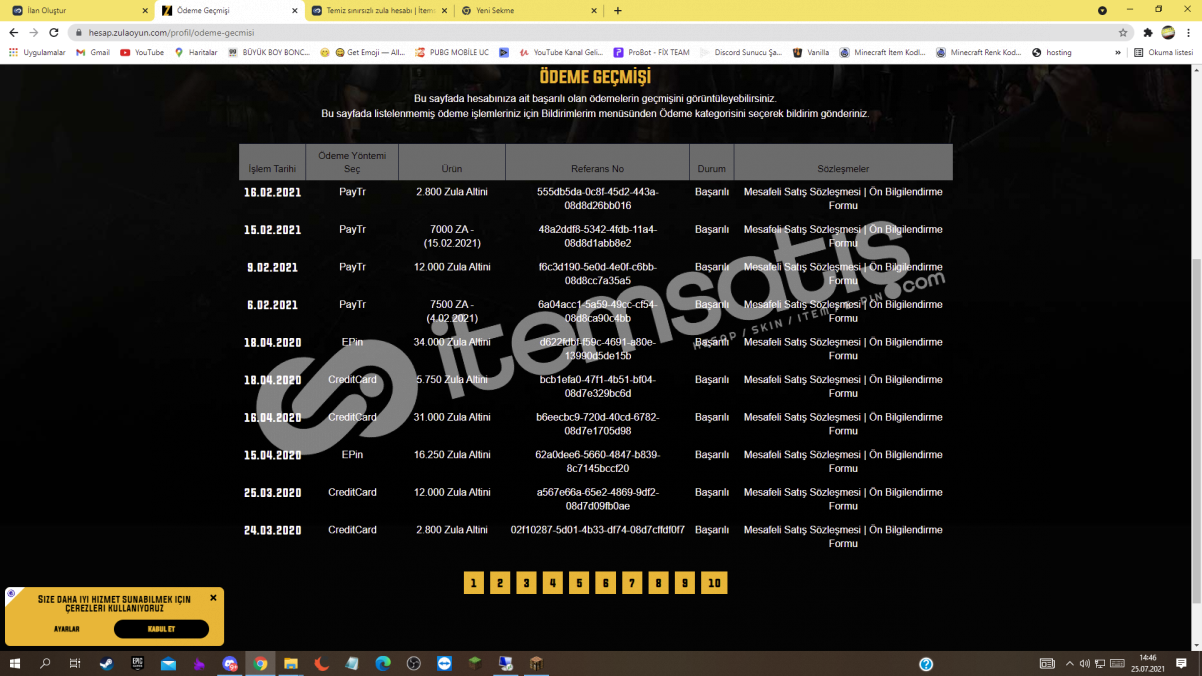Go to payment history page 5

click(579, 583)
